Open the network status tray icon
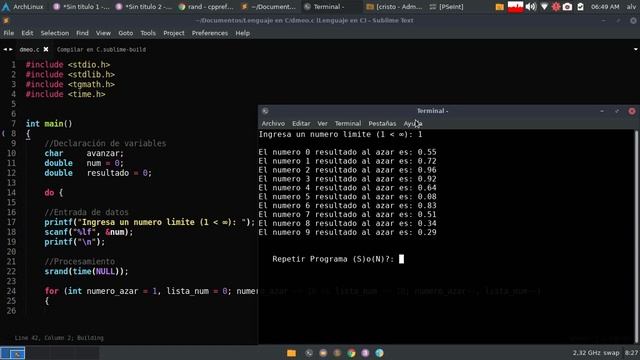 click(544, 7)
